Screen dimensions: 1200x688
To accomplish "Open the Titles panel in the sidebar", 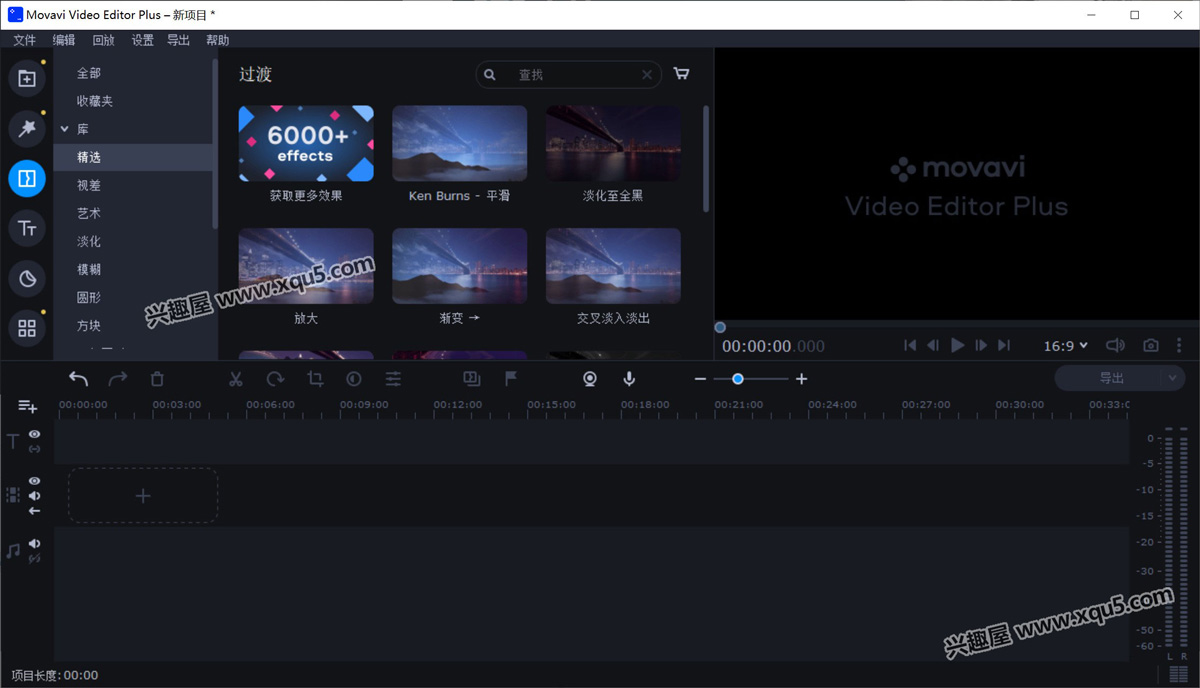I will click(27, 229).
